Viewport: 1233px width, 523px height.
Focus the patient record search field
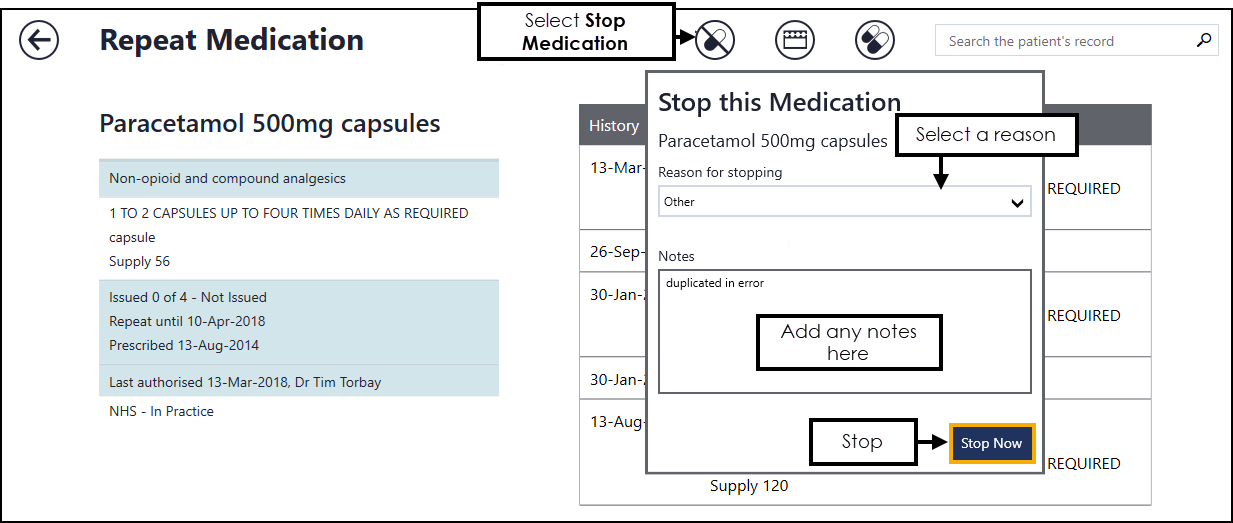1060,41
